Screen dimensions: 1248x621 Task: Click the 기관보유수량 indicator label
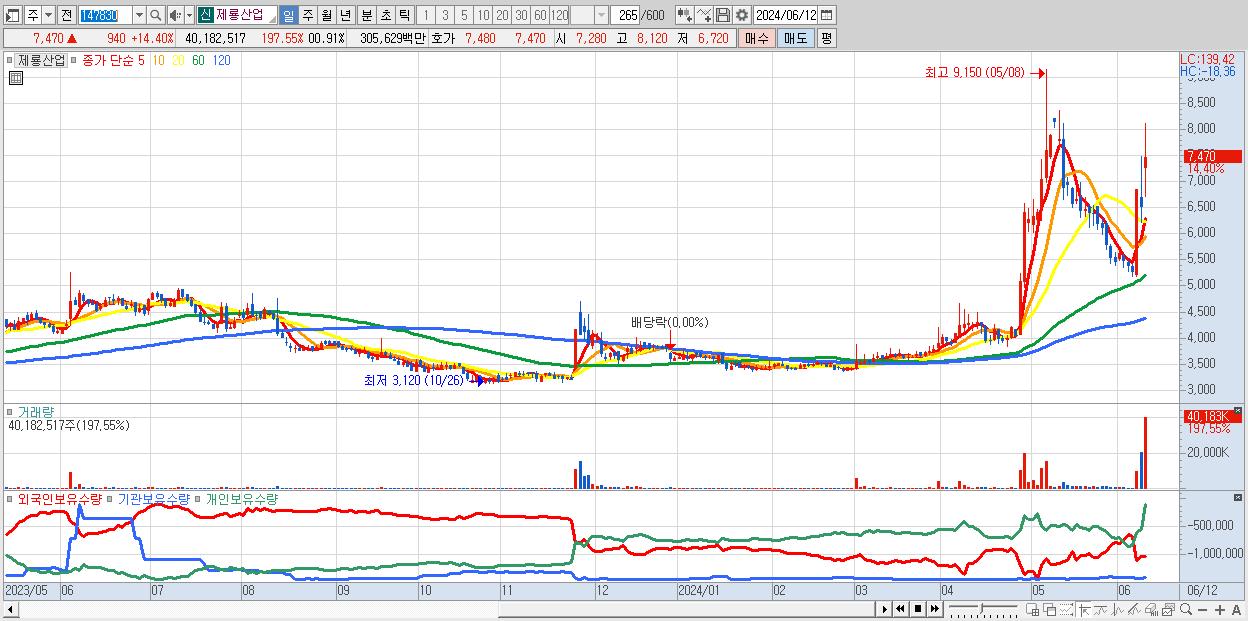[x=153, y=498]
